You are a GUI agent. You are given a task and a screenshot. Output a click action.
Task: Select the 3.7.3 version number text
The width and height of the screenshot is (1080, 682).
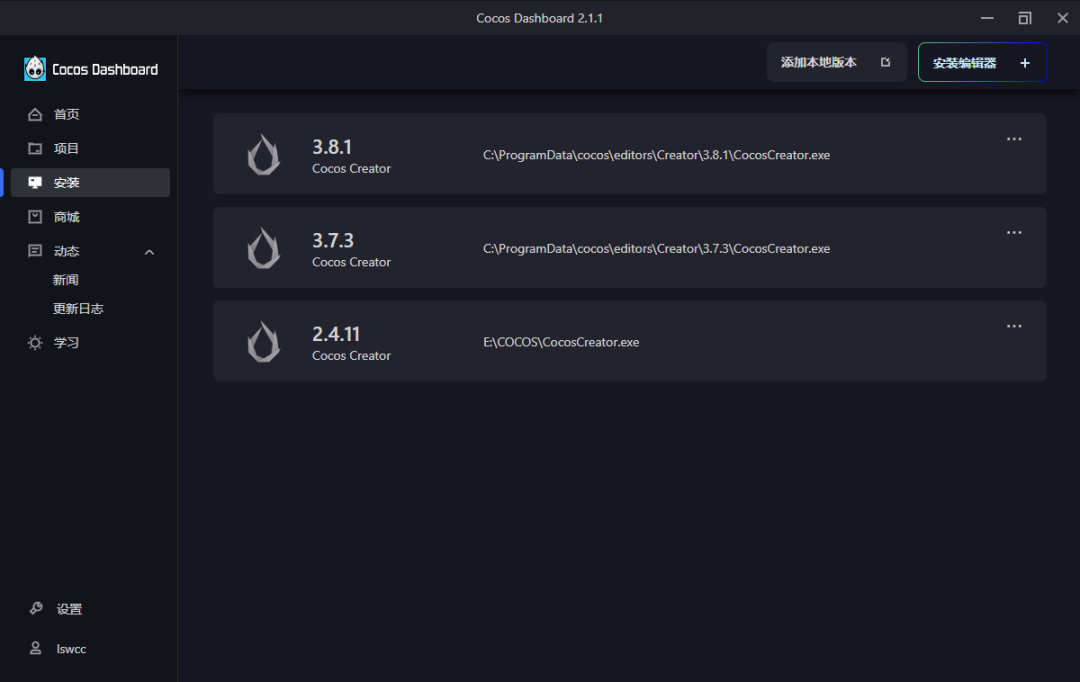click(x=333, y=240)
